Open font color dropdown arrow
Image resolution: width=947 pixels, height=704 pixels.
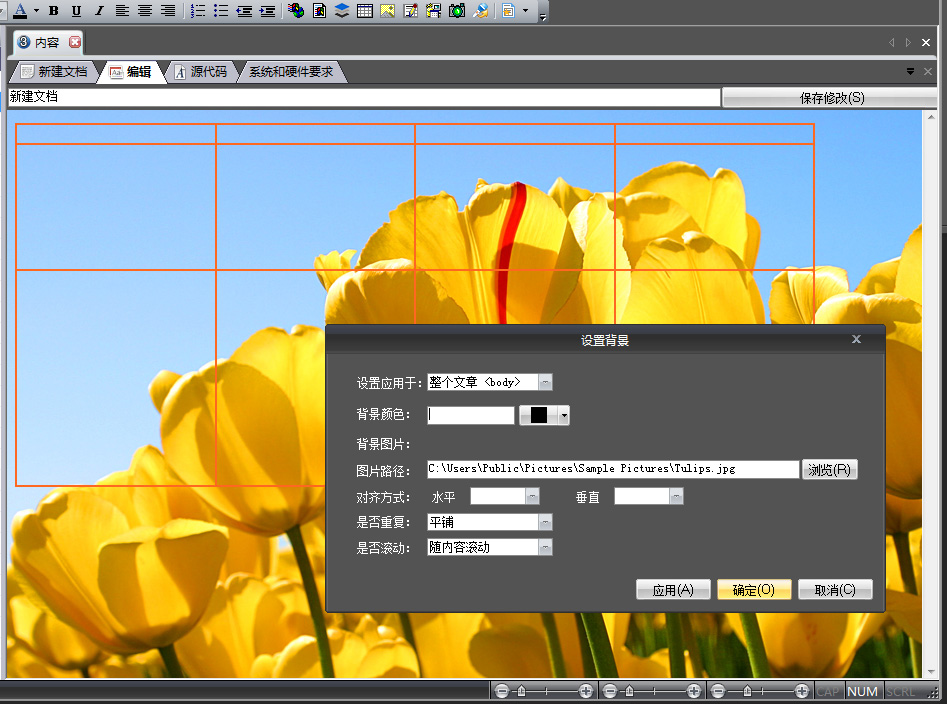point(36,11)
